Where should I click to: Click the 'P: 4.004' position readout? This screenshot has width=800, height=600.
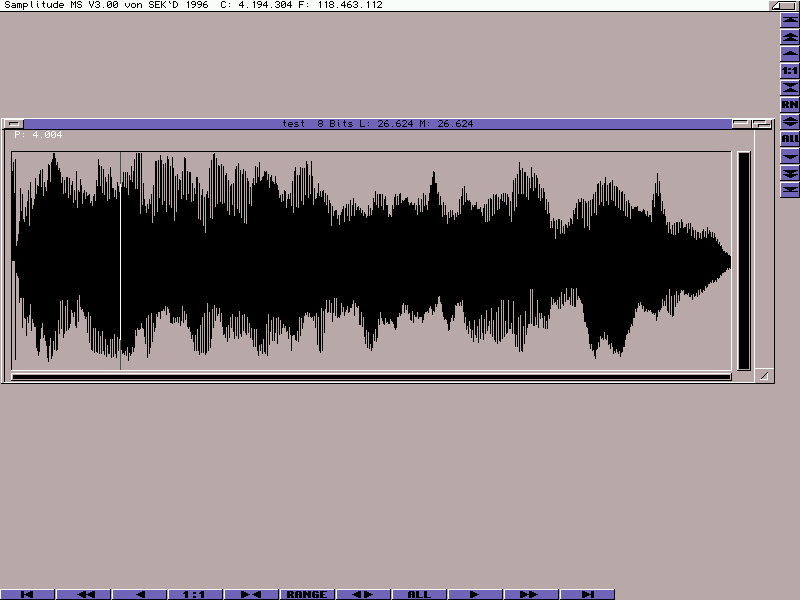[x=38, y=135]
